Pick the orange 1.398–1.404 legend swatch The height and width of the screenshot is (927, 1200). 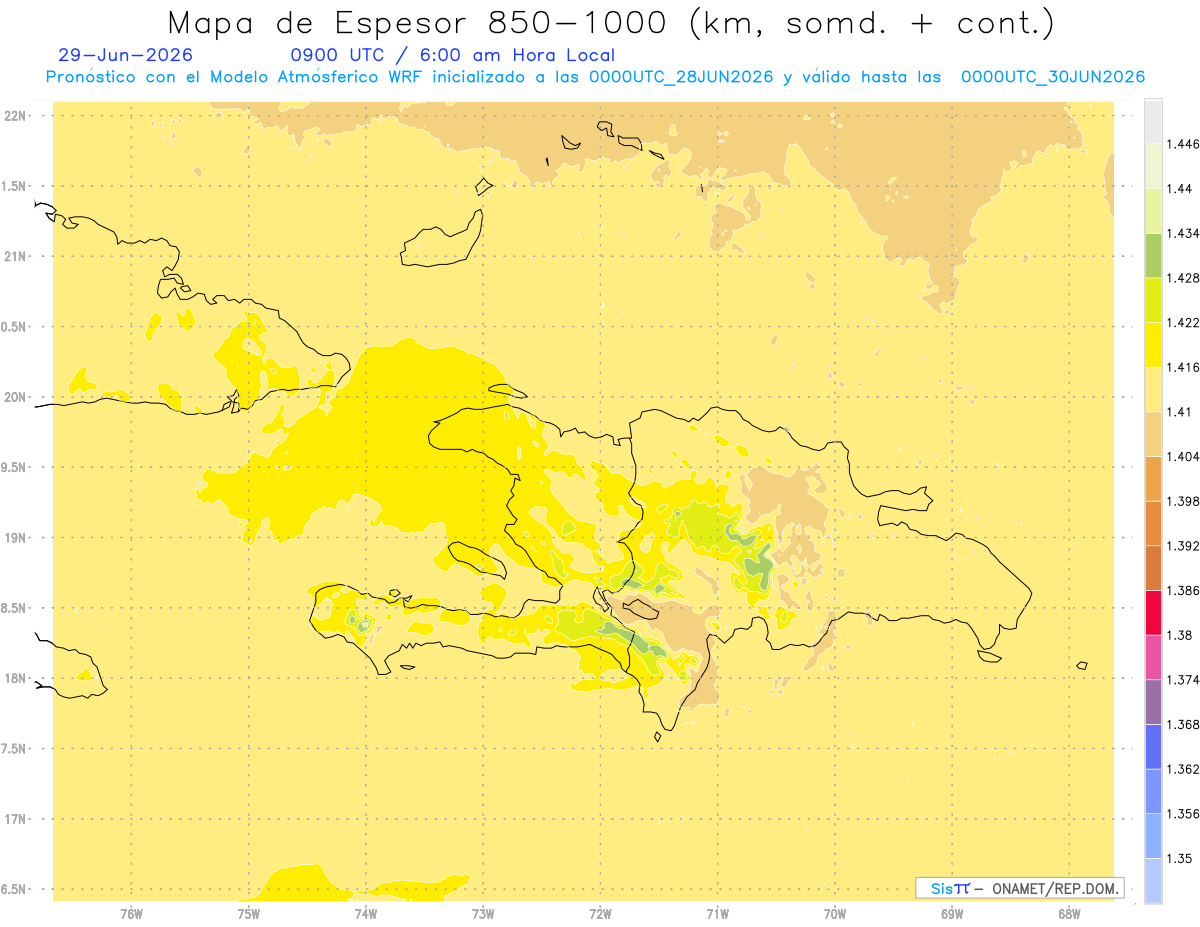point(1153,479)
